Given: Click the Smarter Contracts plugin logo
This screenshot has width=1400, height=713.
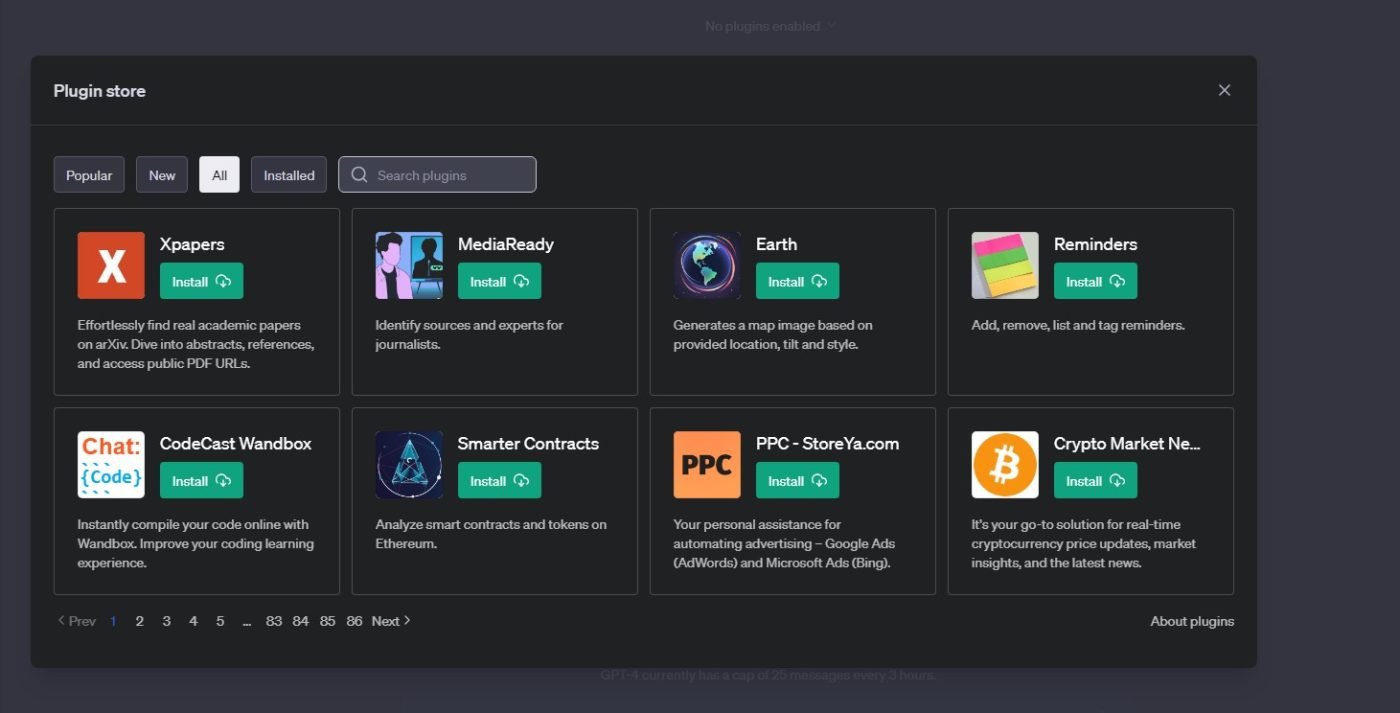Looking at the screenshot, I should pyautogui.click(x=409, y=465).
